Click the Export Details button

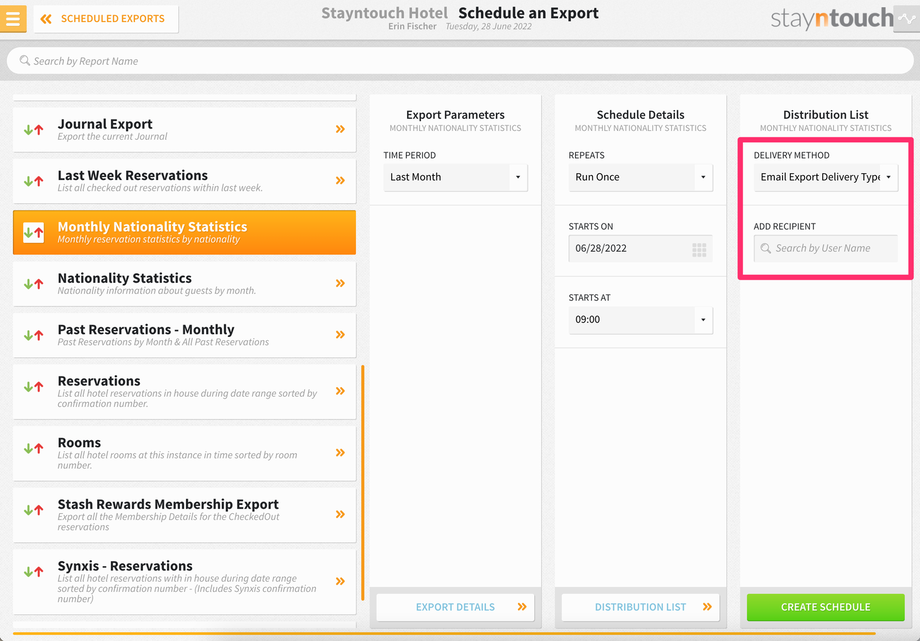(455, 607)
